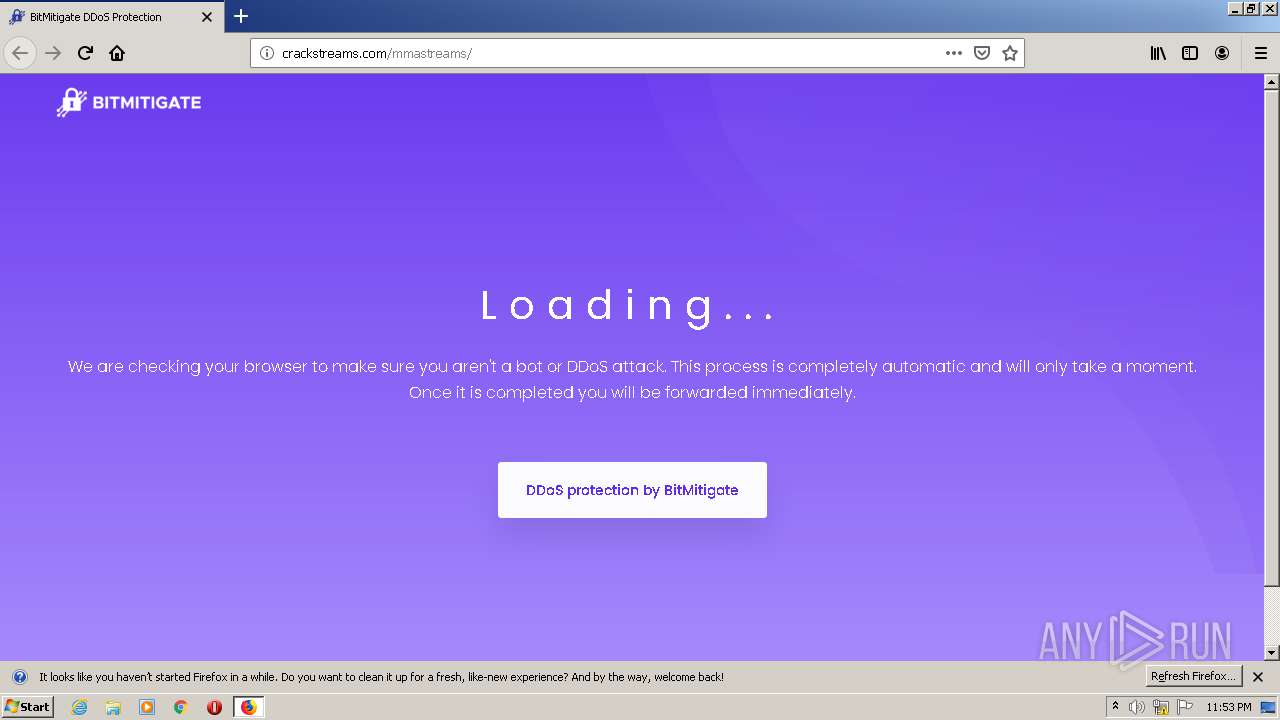This screenshot has height=720, width=1280.
Task: Open a new tab
Action: [x=241, y=16]
